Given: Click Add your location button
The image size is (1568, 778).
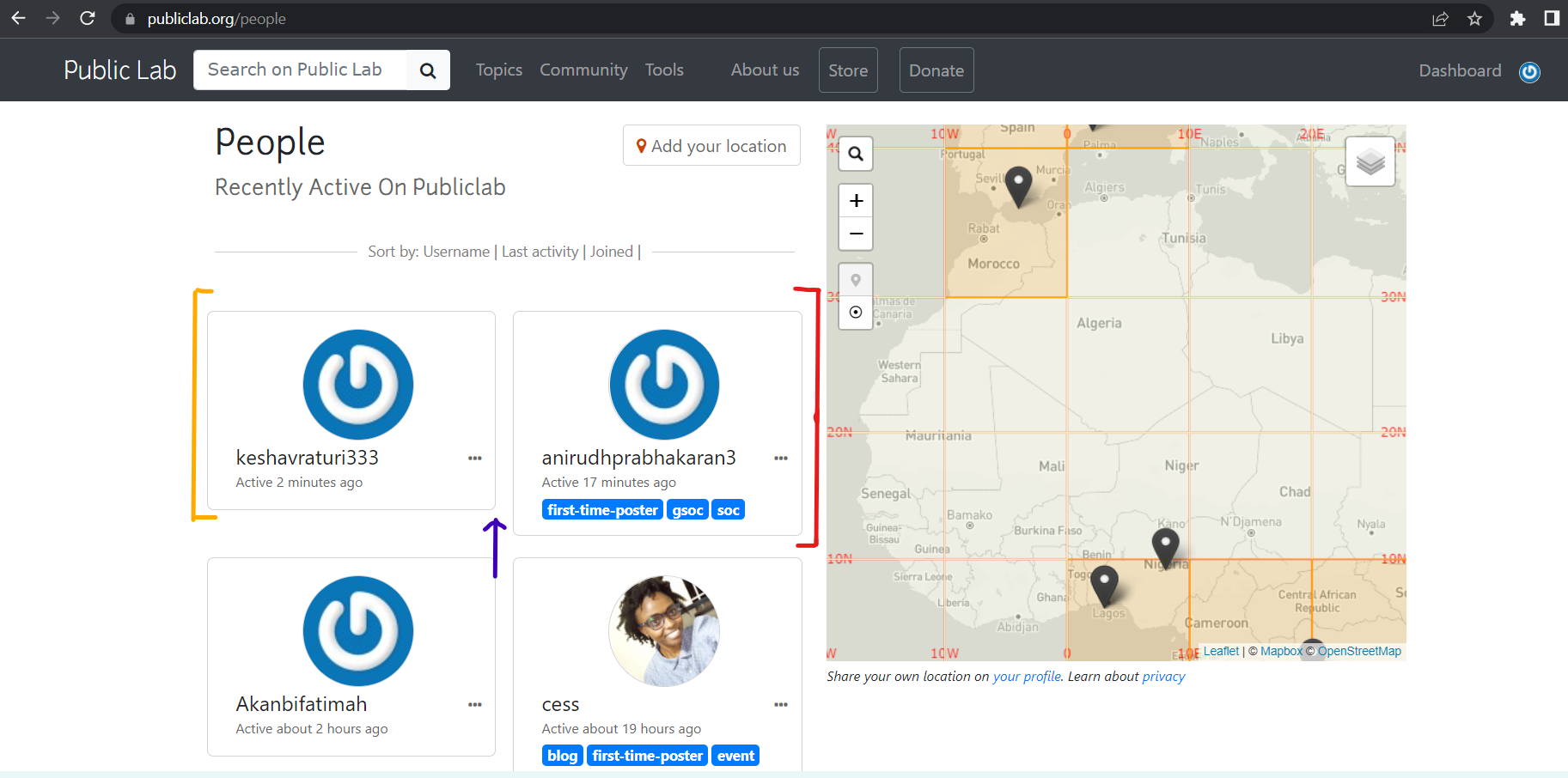Looking at the screenshot, I should [x=711, y=146].
